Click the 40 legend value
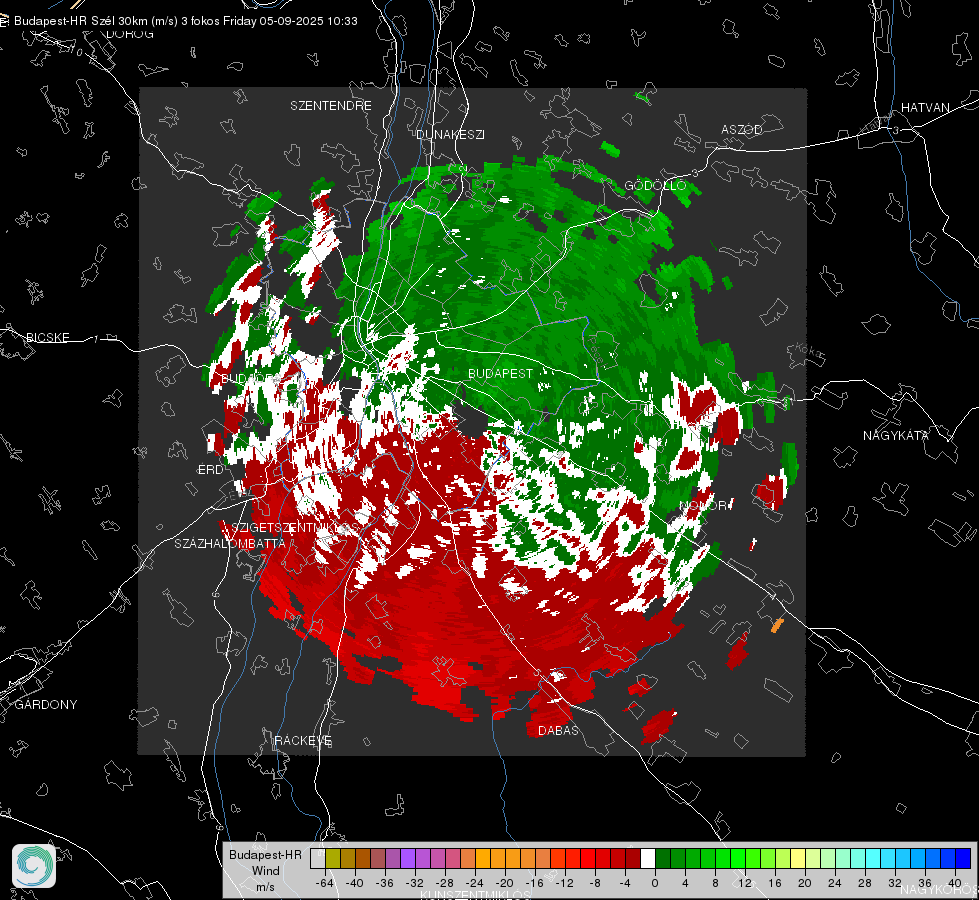 (955, 883)
